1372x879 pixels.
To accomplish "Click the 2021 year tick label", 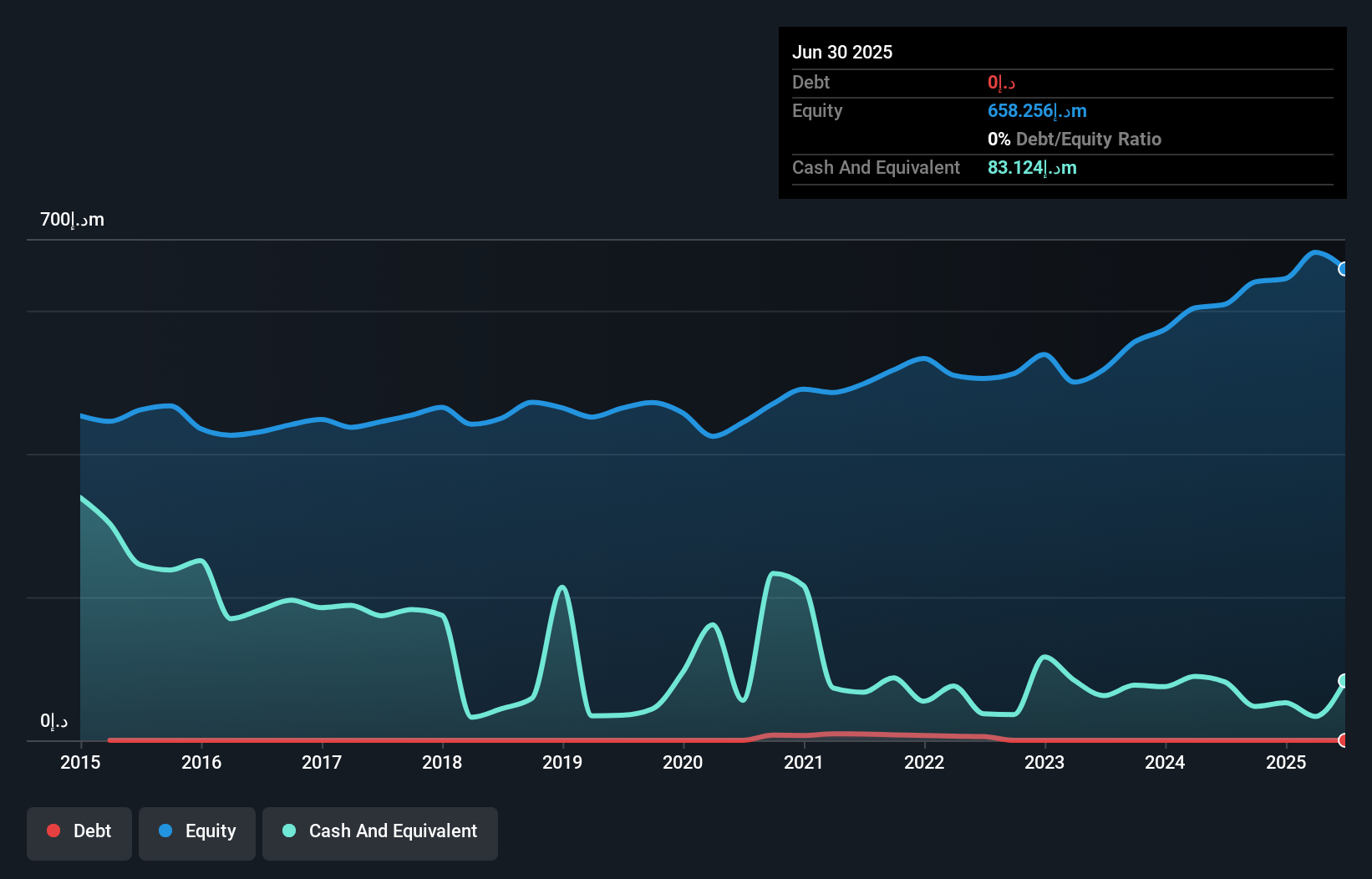I will 803,763.
